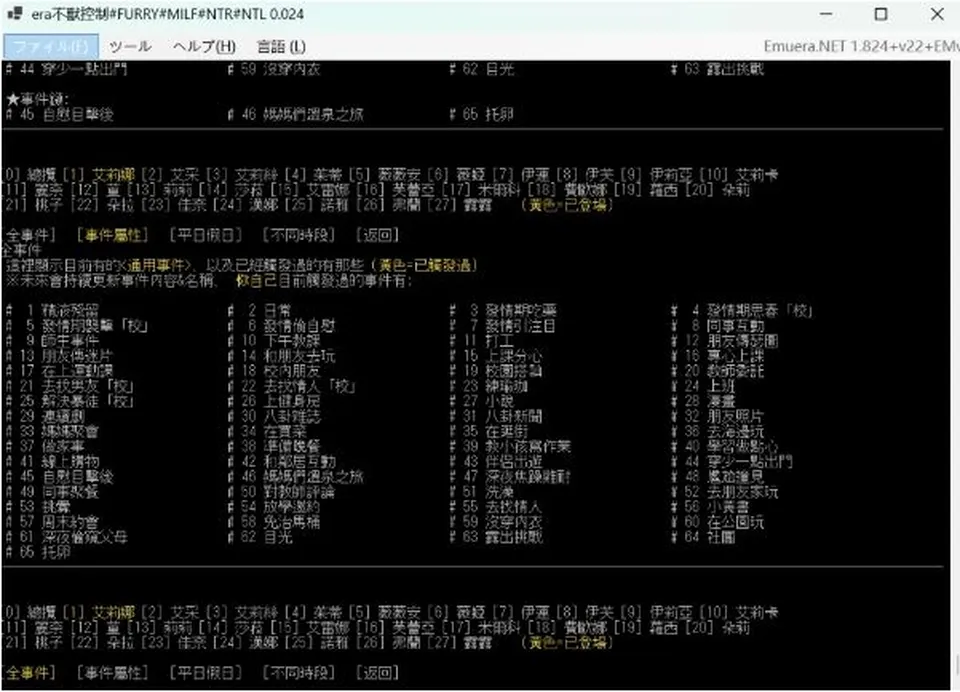Choose event 41 線上購物
Screen dimensions: 960x692
coord(53,462)
